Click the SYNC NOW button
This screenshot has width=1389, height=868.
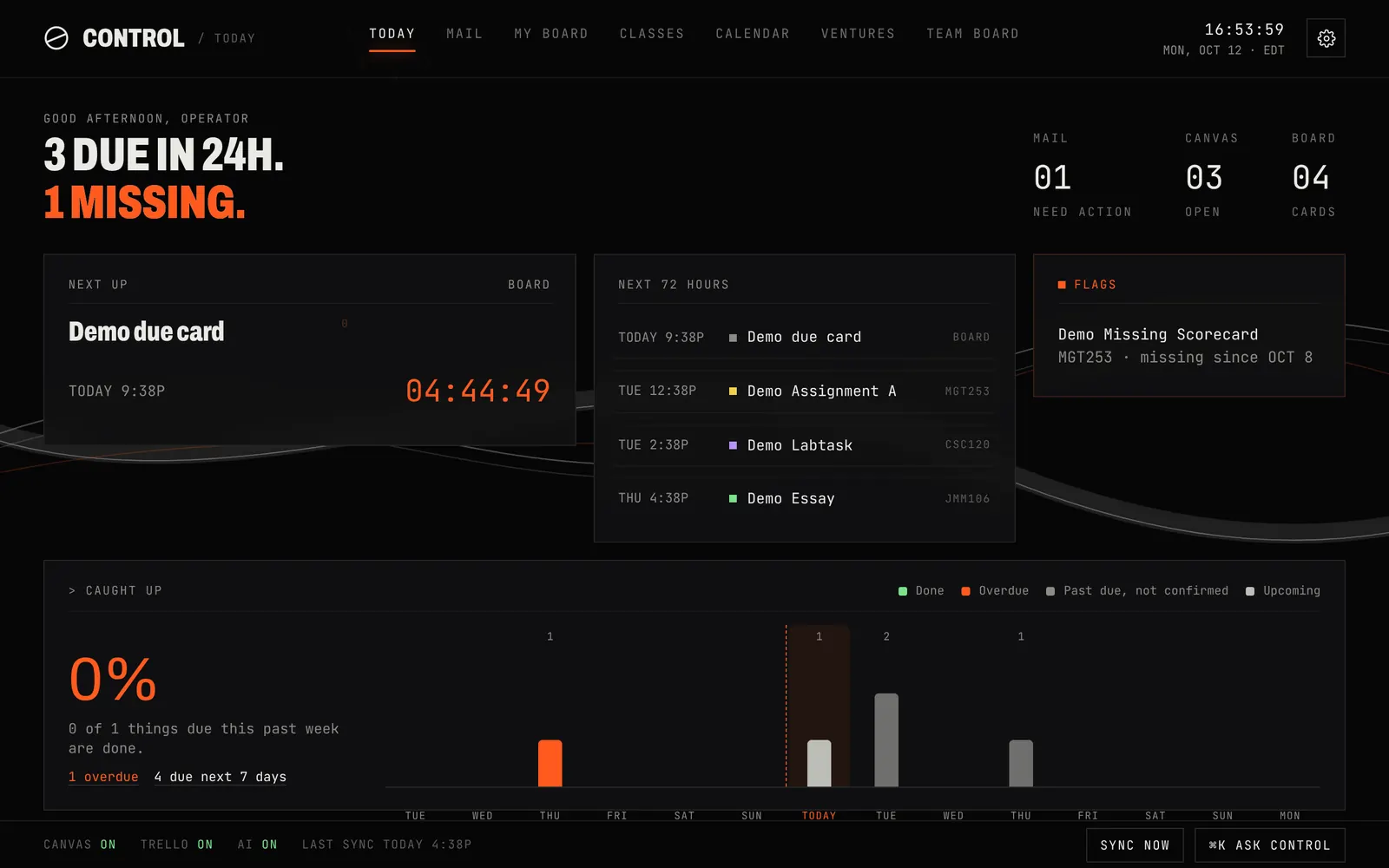click(1135, 845)
